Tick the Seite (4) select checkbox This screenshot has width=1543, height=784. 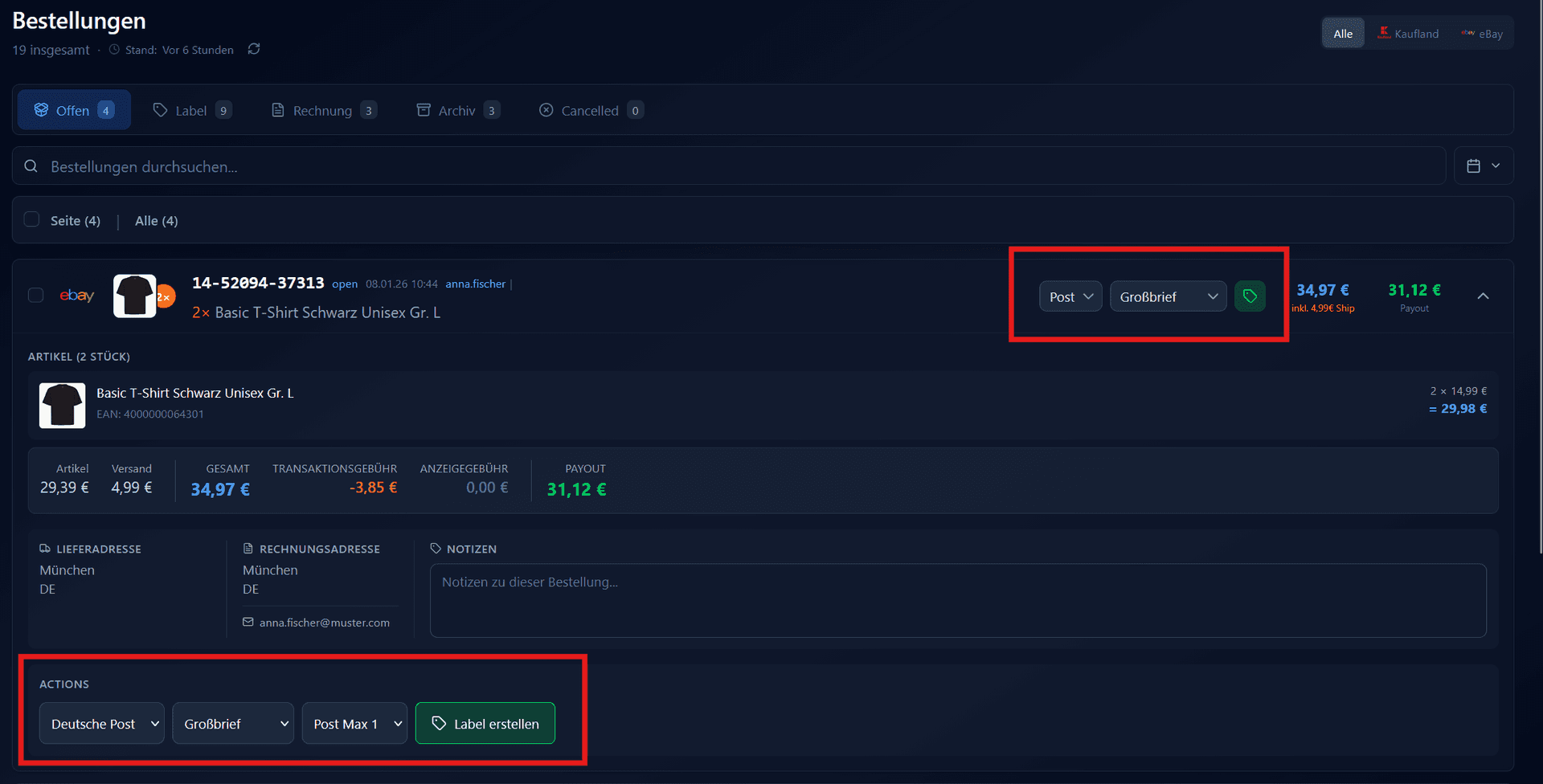point(32,220)
